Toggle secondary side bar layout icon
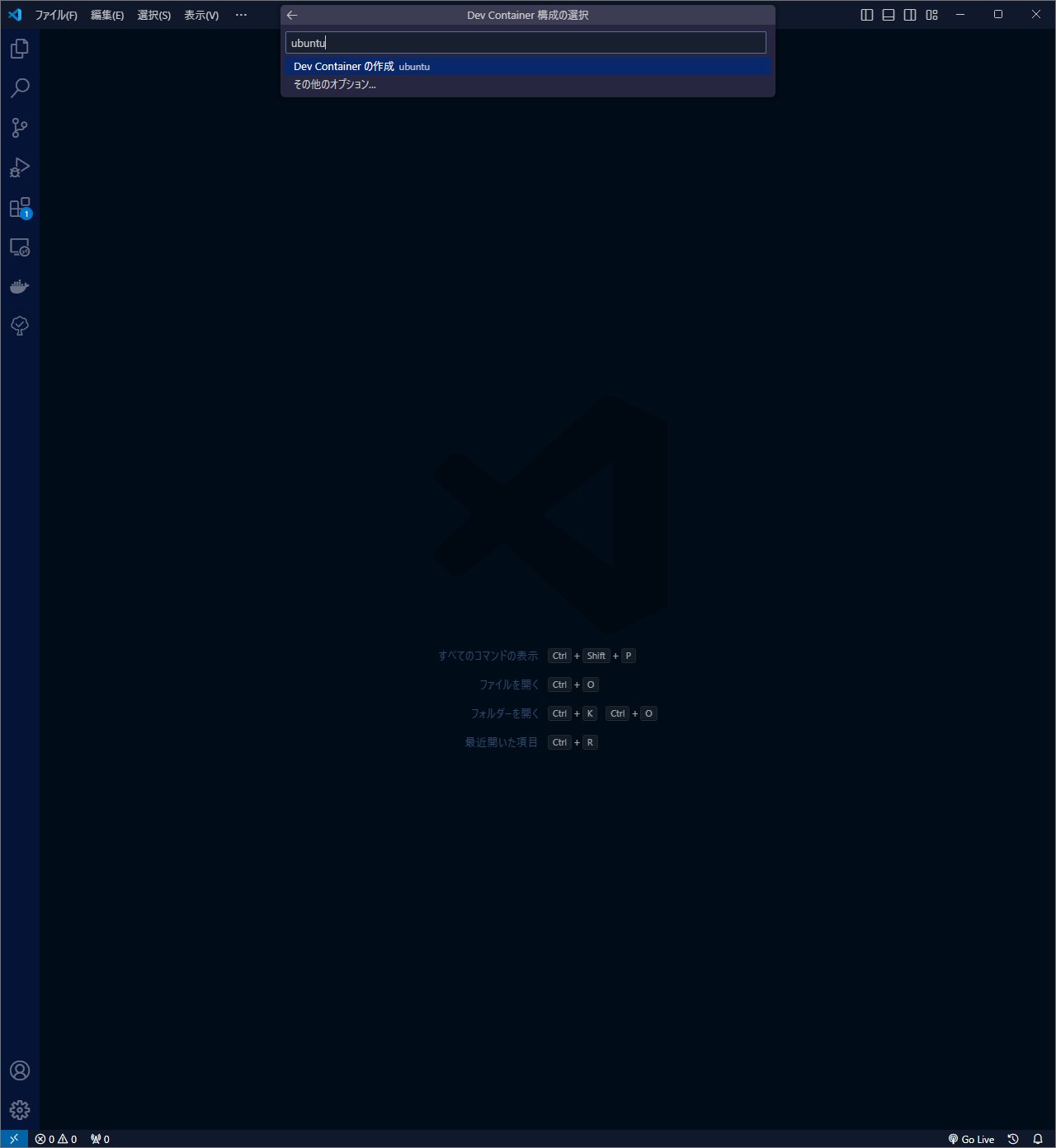The height and width of the screenshot is (1148, 1056). [x=910, y=15]
